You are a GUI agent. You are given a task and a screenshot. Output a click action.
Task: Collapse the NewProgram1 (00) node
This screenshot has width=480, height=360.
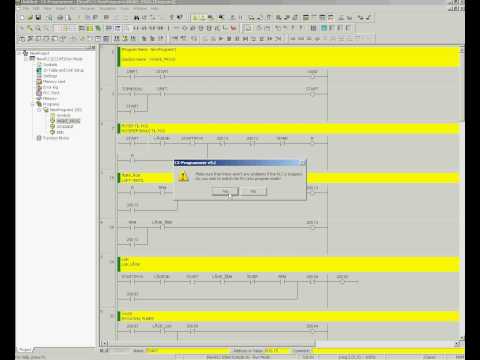point(39,110)
